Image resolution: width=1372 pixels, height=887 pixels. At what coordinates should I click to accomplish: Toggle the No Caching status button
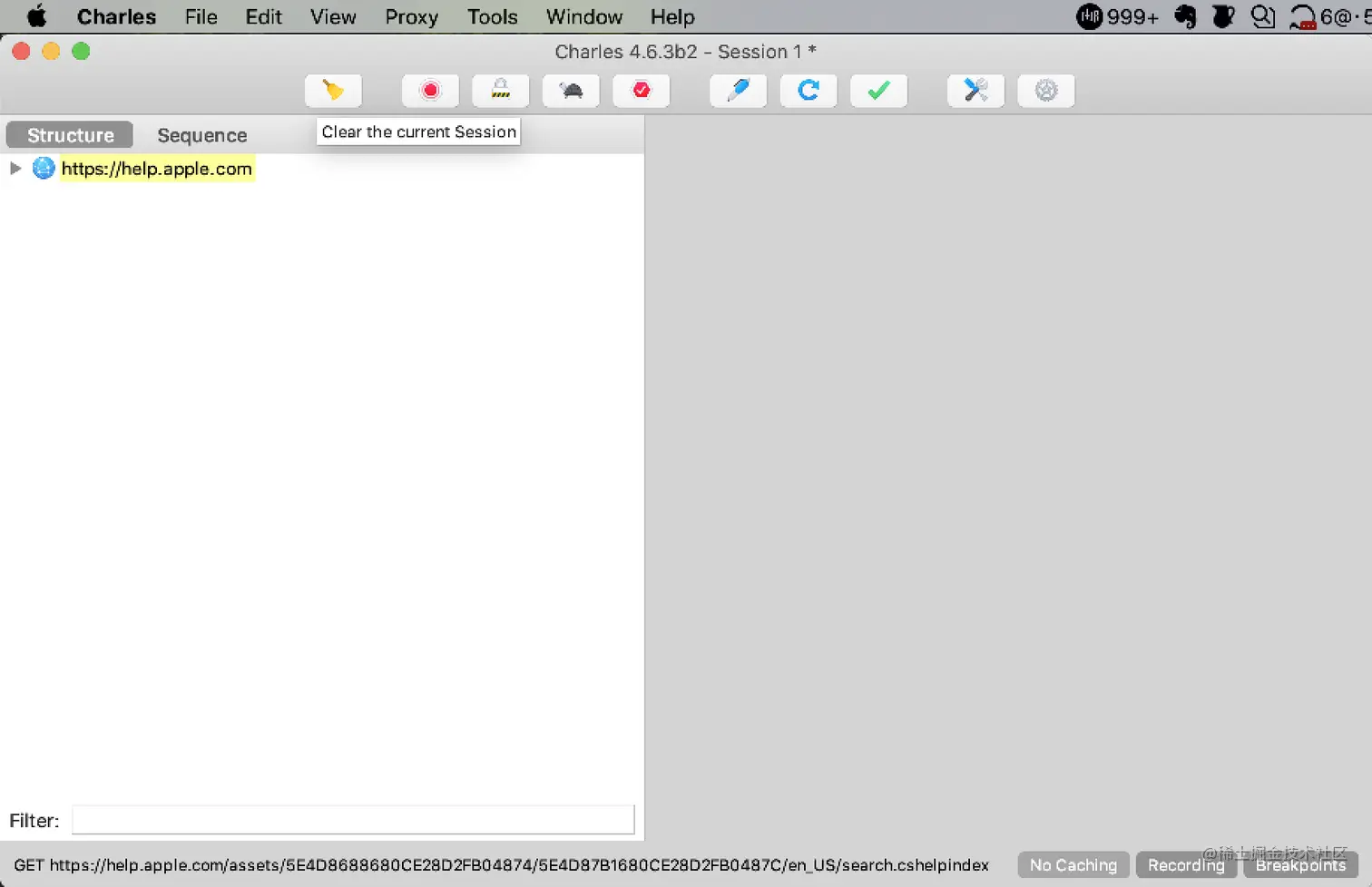coord(1073,865)
